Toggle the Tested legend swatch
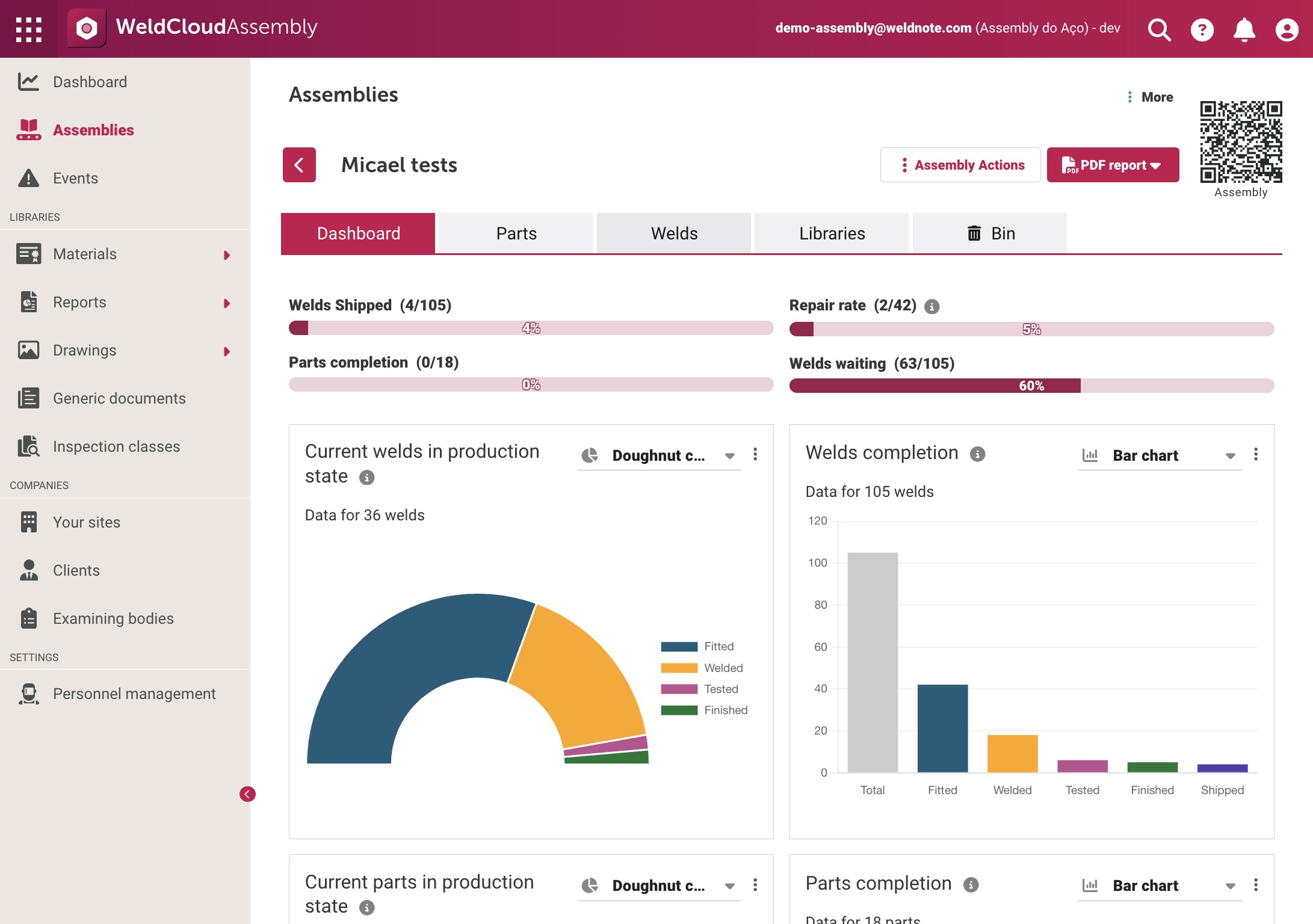The height and width of the screenshot is (924, 1313). (679, 689)
